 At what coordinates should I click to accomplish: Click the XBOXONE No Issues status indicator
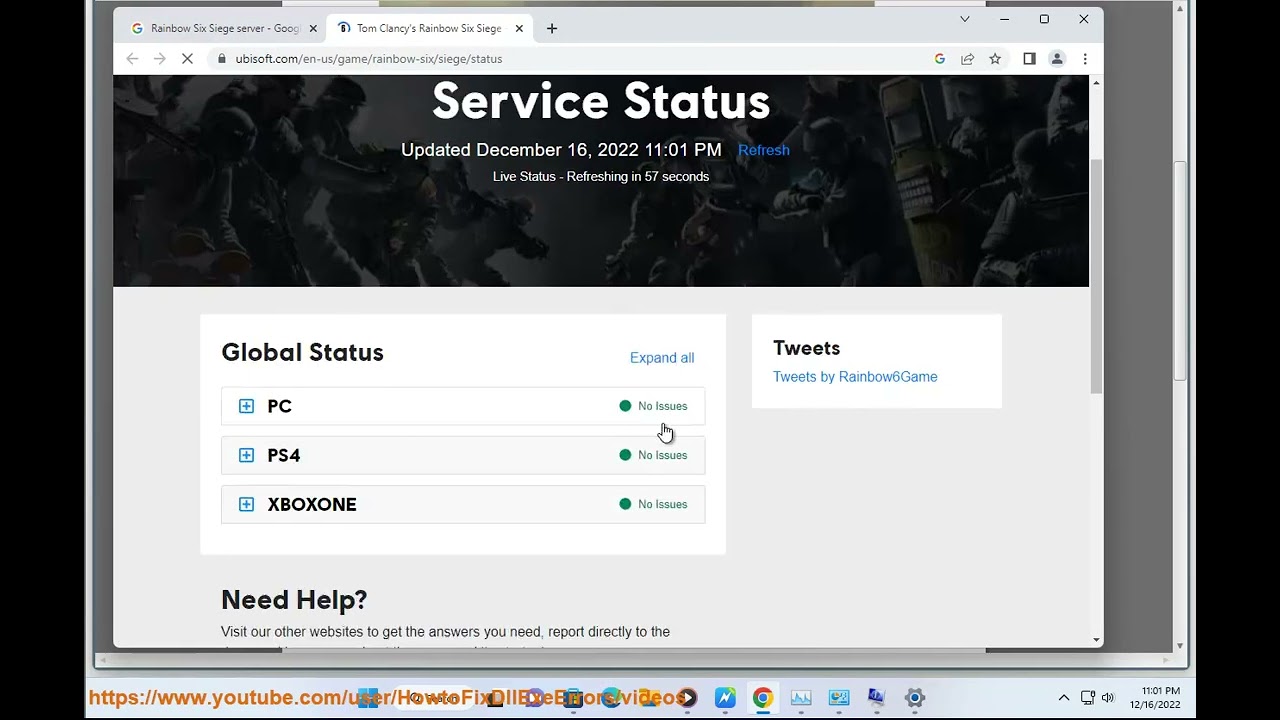653,504
